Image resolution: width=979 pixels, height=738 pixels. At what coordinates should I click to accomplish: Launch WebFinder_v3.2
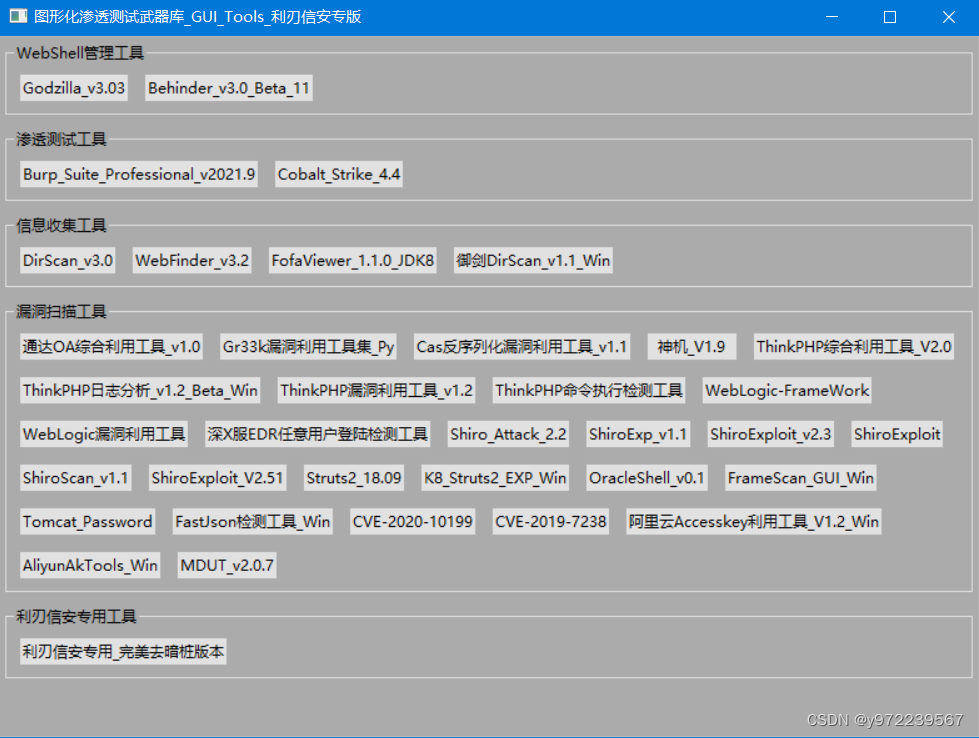[192, 260]
